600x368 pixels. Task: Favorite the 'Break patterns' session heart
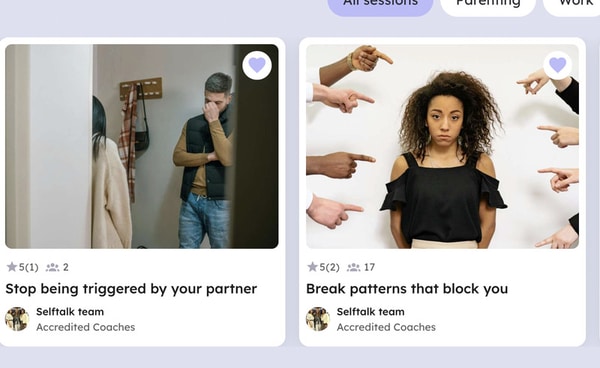click(558, 65)
